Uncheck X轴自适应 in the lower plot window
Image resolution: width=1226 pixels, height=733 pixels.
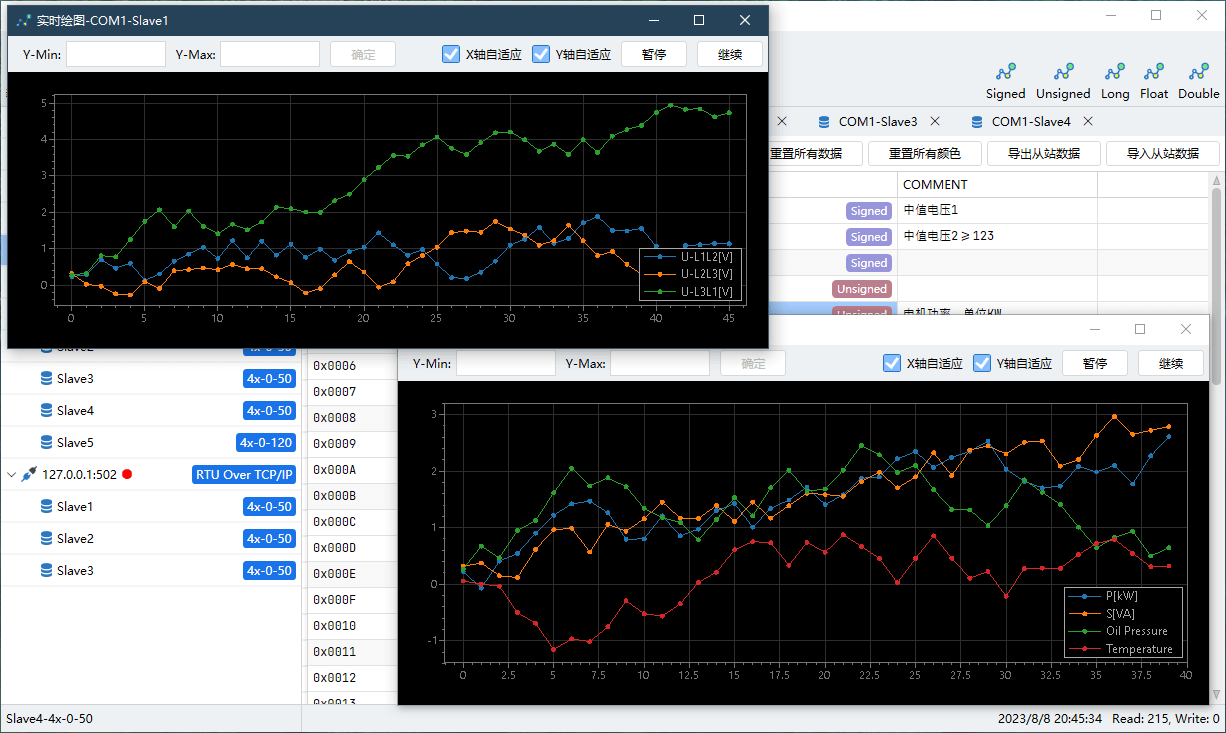point(892,363)
